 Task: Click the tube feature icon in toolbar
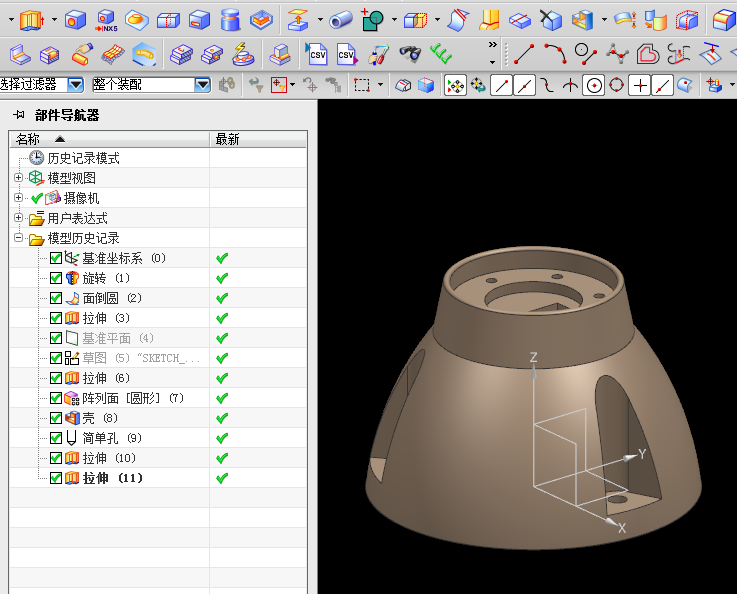pos(341,19)
